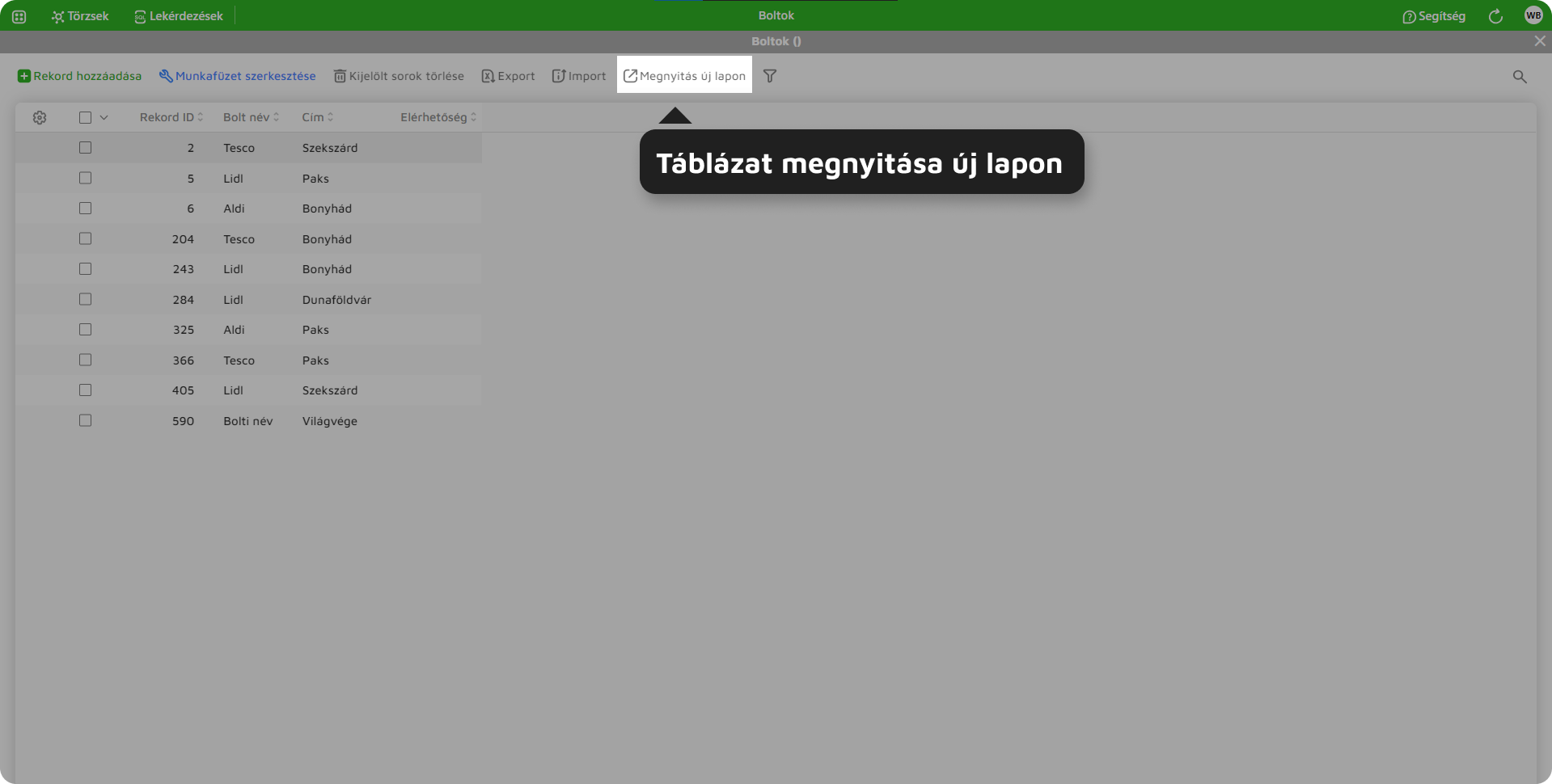The height and width of the screenshot is (784, 1552).
Task: Open table settings gear icon
Action: (x=40, y=118)
